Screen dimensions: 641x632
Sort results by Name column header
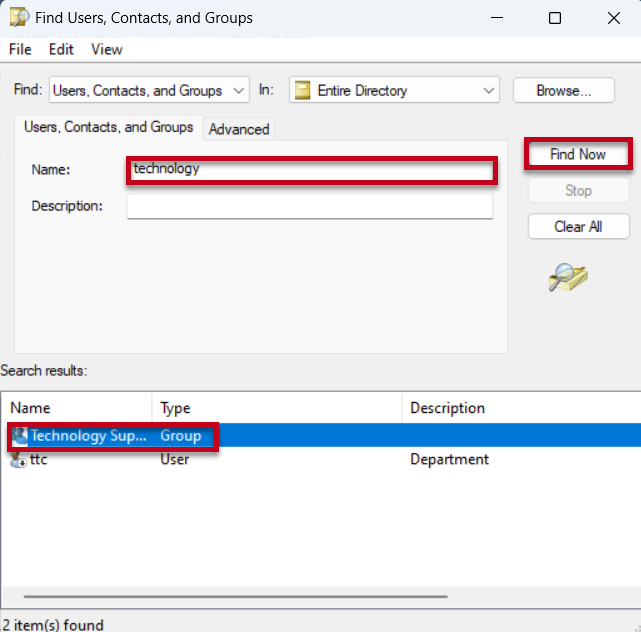(78, 408)
